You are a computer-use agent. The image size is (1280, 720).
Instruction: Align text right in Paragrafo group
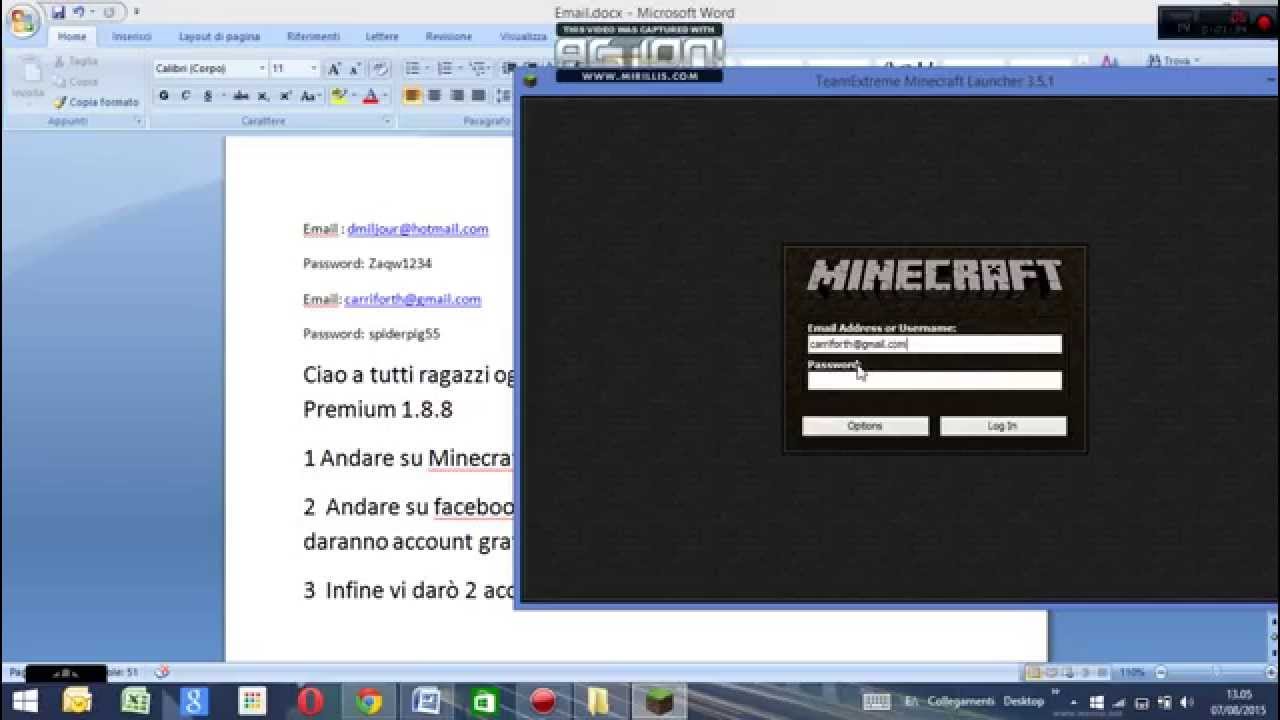click(x=456, y=96)
